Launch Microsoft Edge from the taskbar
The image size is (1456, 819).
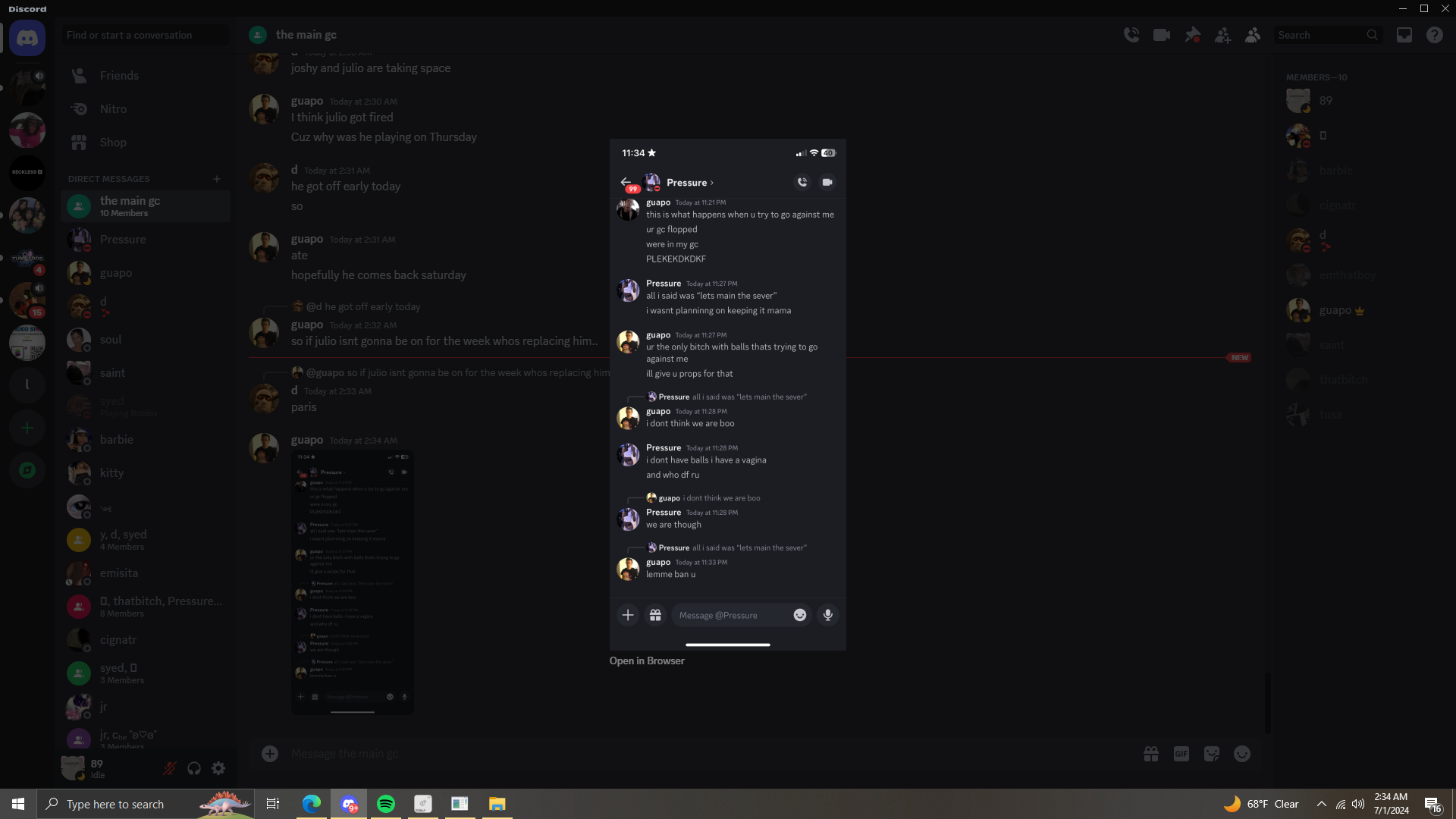point(312,804)
